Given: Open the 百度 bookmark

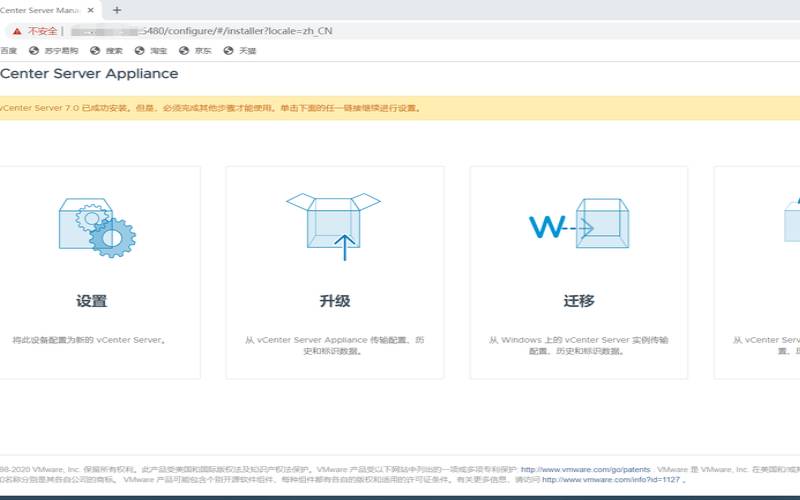Looking at the screenshot, I should pyautogui.click(x=9, y=51).
